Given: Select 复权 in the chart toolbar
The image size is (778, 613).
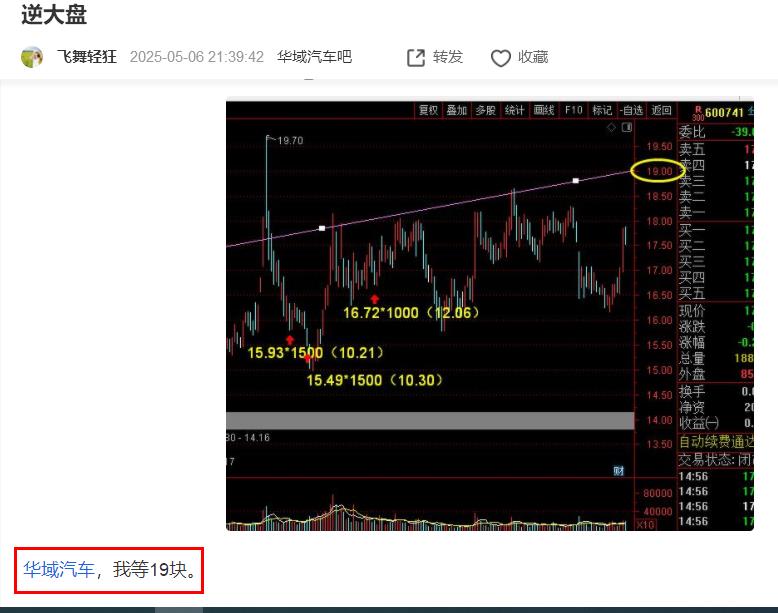Looking at the screenshot, I should pos(429,110).
